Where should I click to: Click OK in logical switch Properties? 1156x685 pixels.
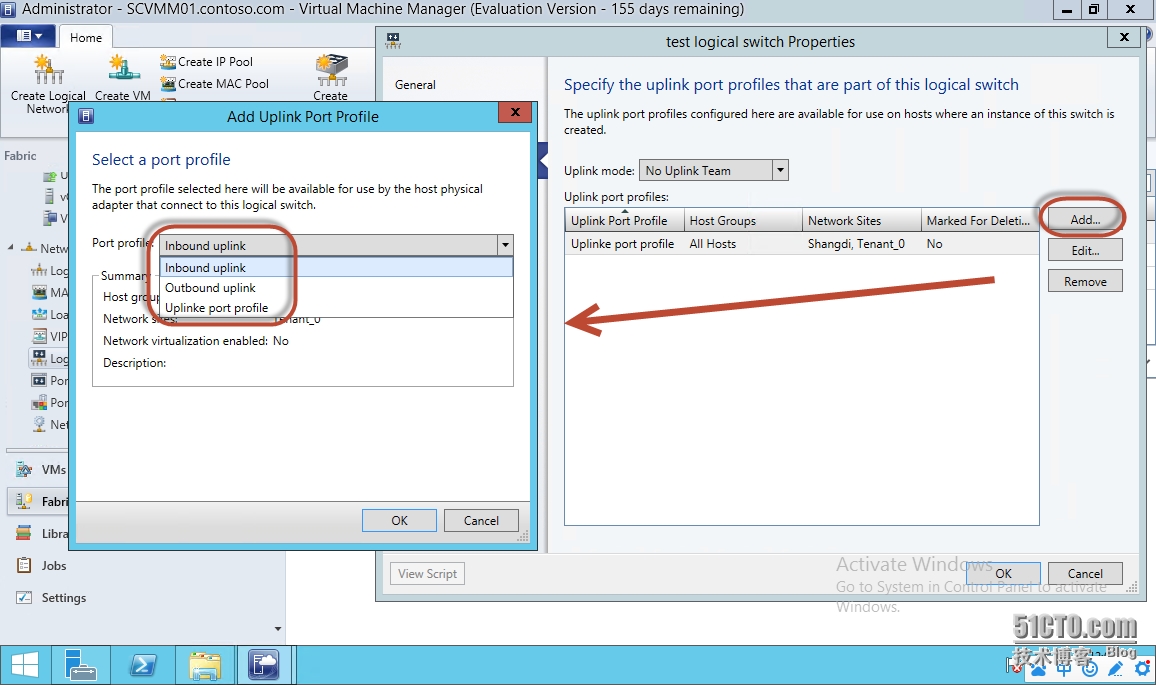[x=1003, y=574]
